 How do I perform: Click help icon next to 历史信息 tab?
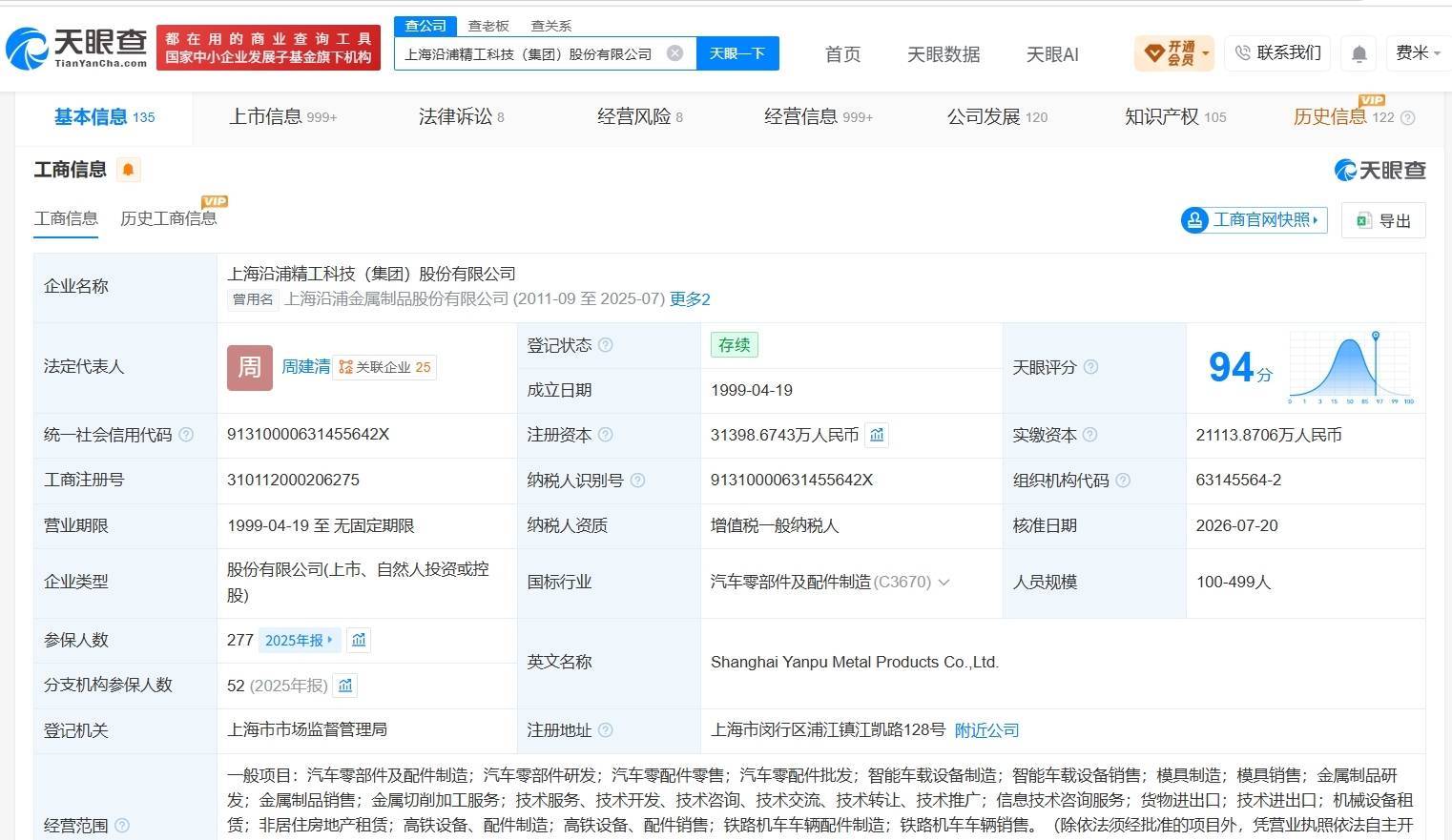[1407, 117]
